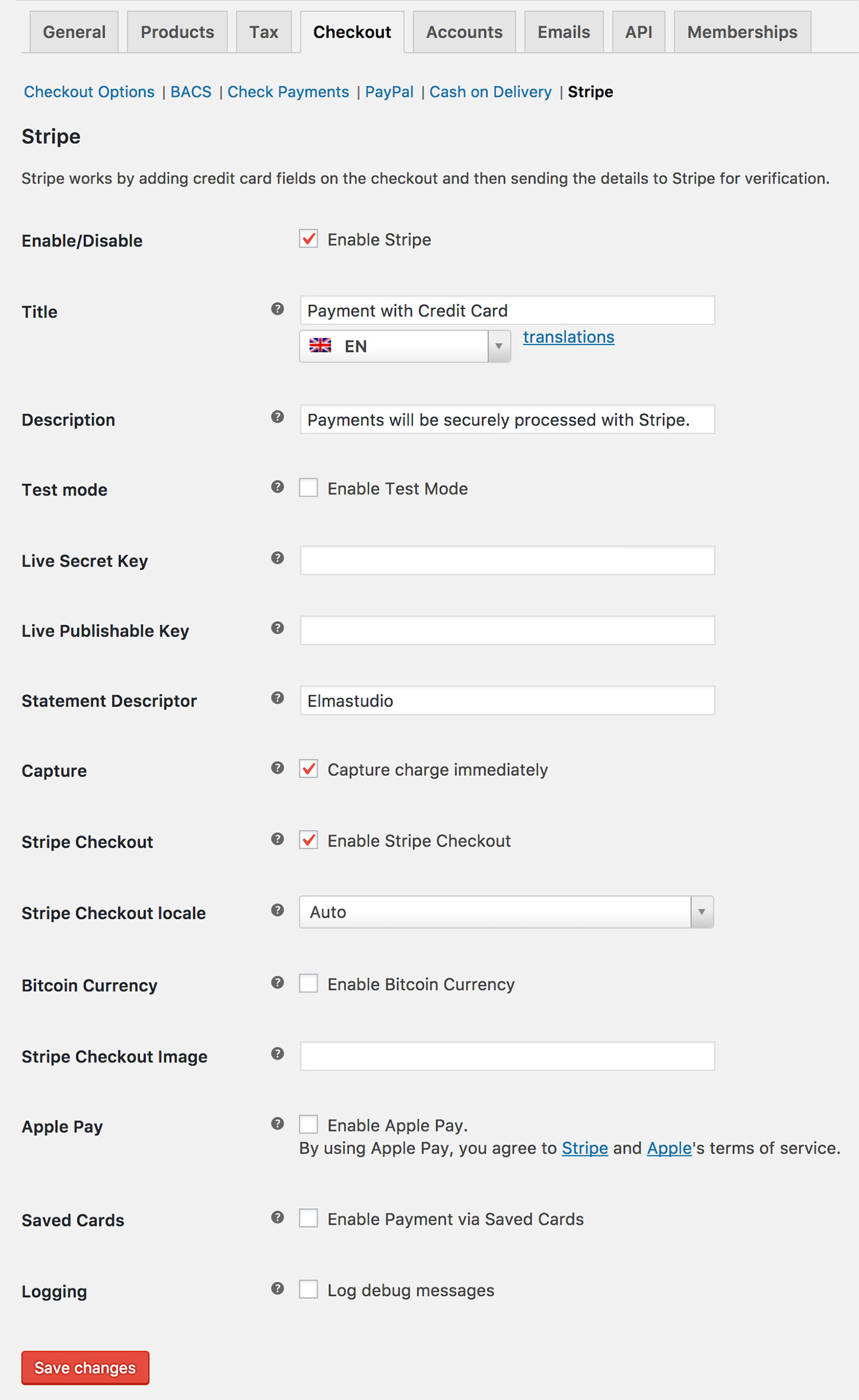Open the EN language dropdown
The height and width of the screenshot is (1400, 859).
[405, 346]
